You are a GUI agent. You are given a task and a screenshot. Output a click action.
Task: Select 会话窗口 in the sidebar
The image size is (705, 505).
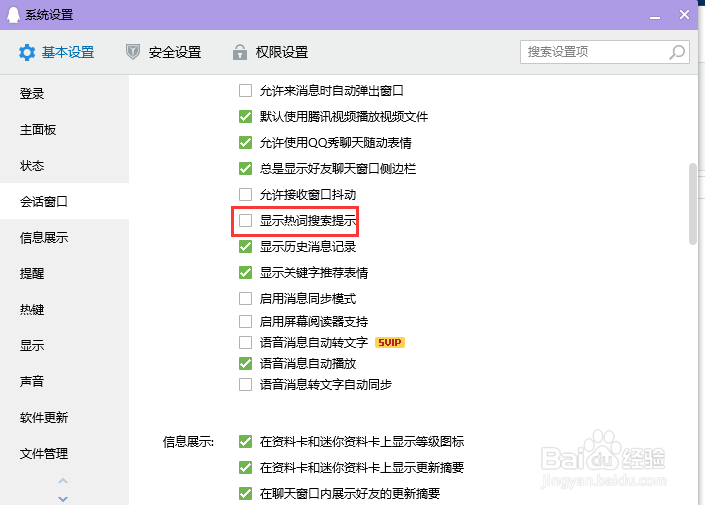(64, 201)
